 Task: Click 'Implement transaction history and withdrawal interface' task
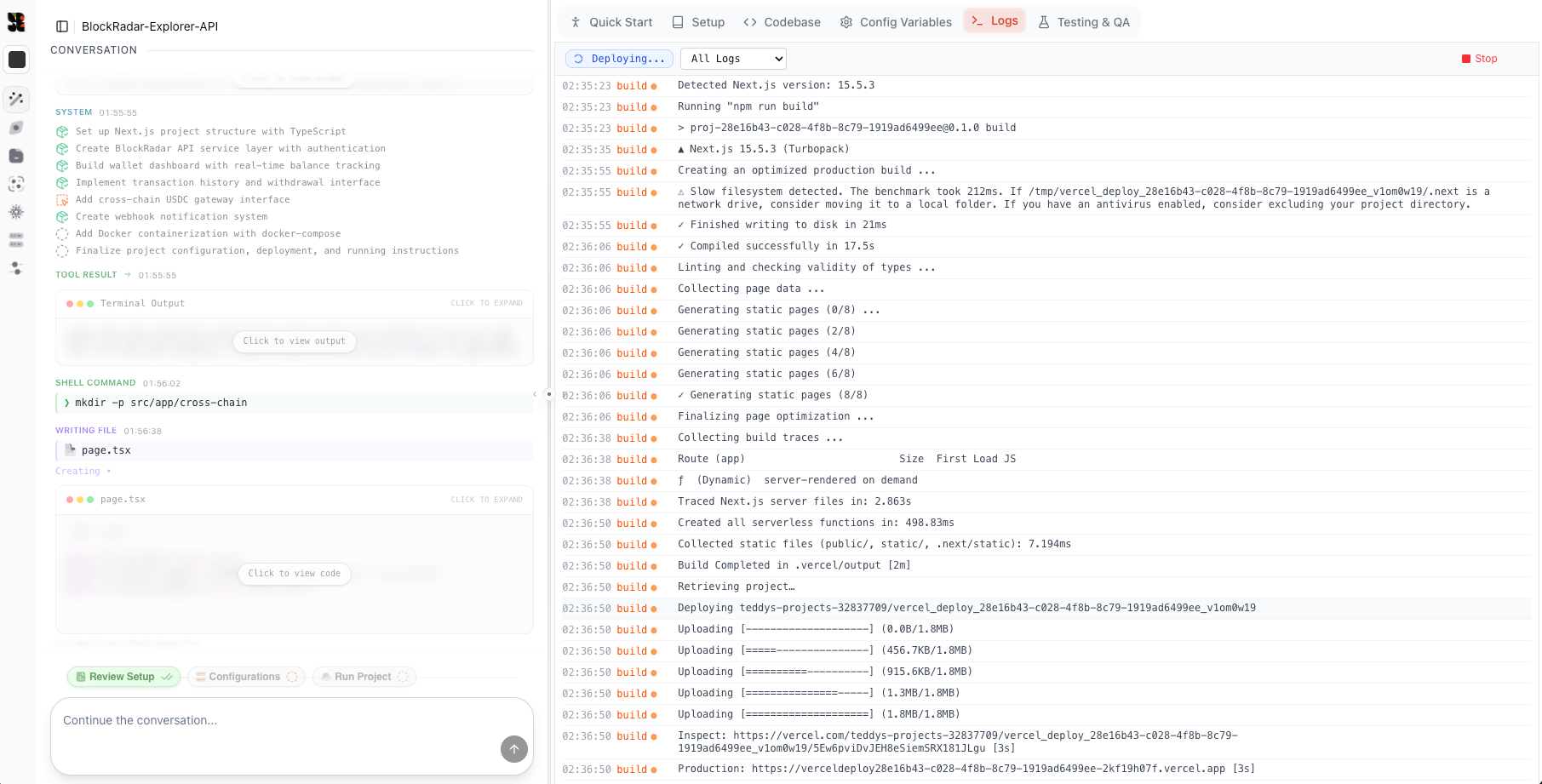[227, 183]
